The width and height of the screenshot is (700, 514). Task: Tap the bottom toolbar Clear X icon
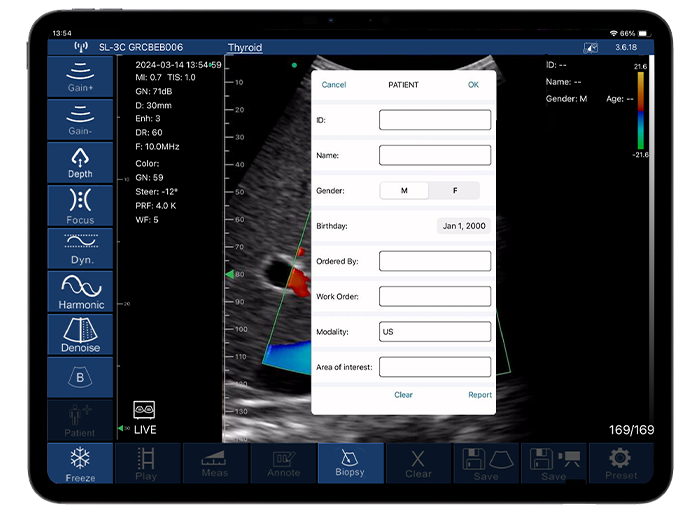(x=418, y=463)
